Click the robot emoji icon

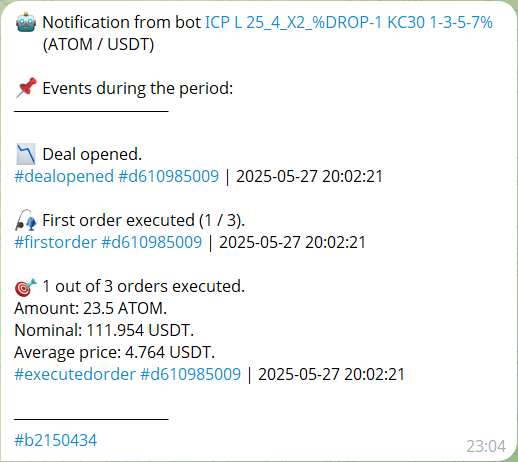(26, 22)
